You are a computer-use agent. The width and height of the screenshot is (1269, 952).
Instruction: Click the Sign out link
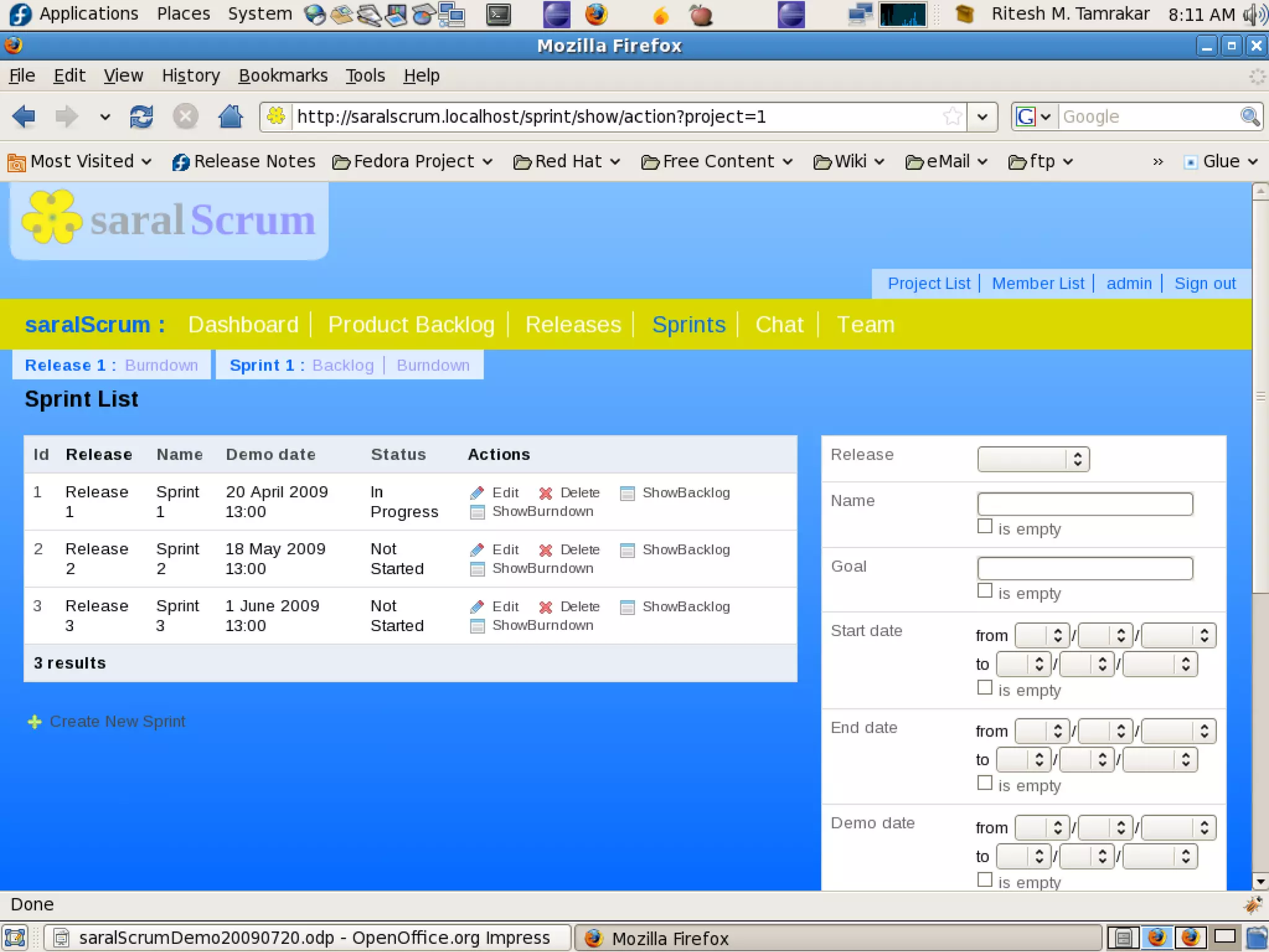[x=1204, y=284]
